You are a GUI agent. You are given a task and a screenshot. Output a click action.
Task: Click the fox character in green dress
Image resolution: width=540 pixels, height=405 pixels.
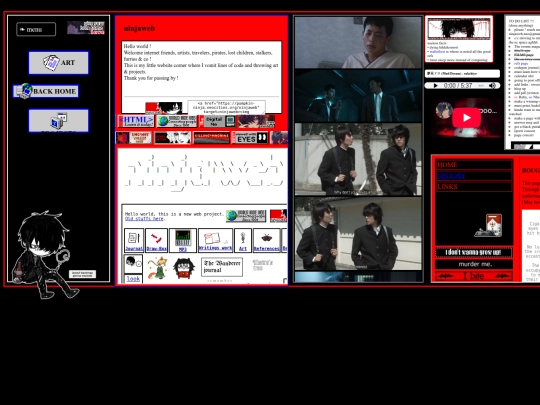[x=157, y=268]
